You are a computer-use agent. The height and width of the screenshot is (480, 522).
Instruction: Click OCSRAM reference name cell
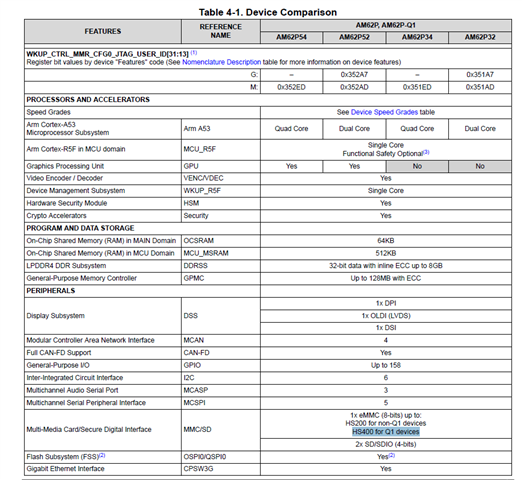click(x=221, y=241)
